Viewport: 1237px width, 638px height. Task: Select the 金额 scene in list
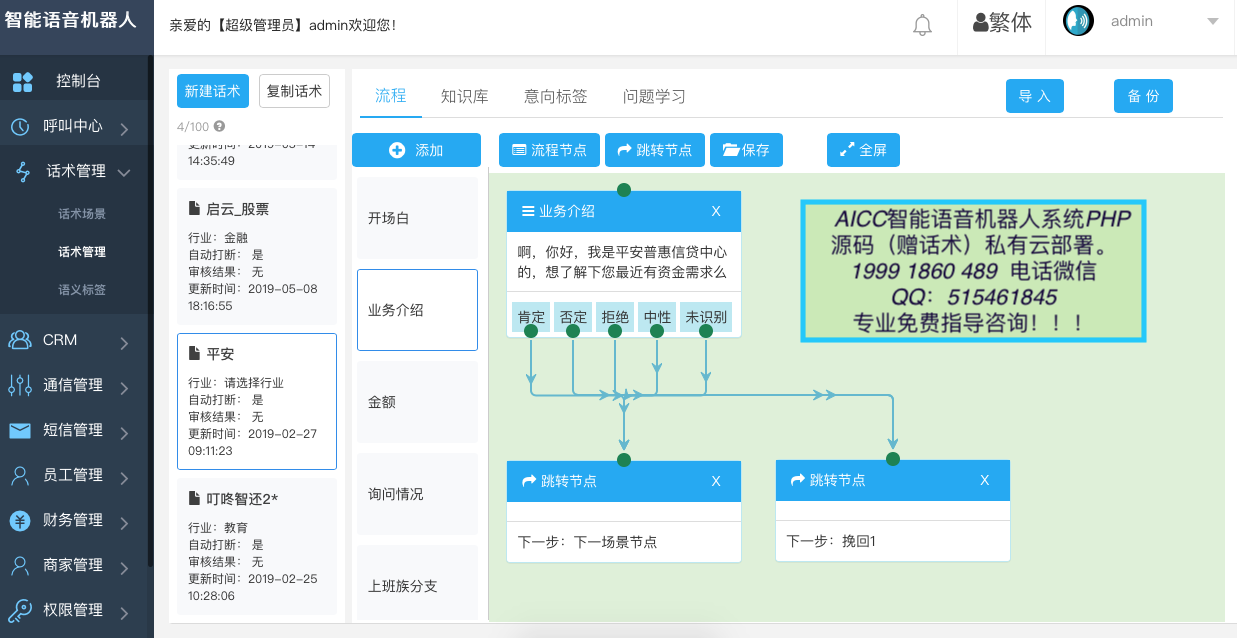click(x=417, y=402)
